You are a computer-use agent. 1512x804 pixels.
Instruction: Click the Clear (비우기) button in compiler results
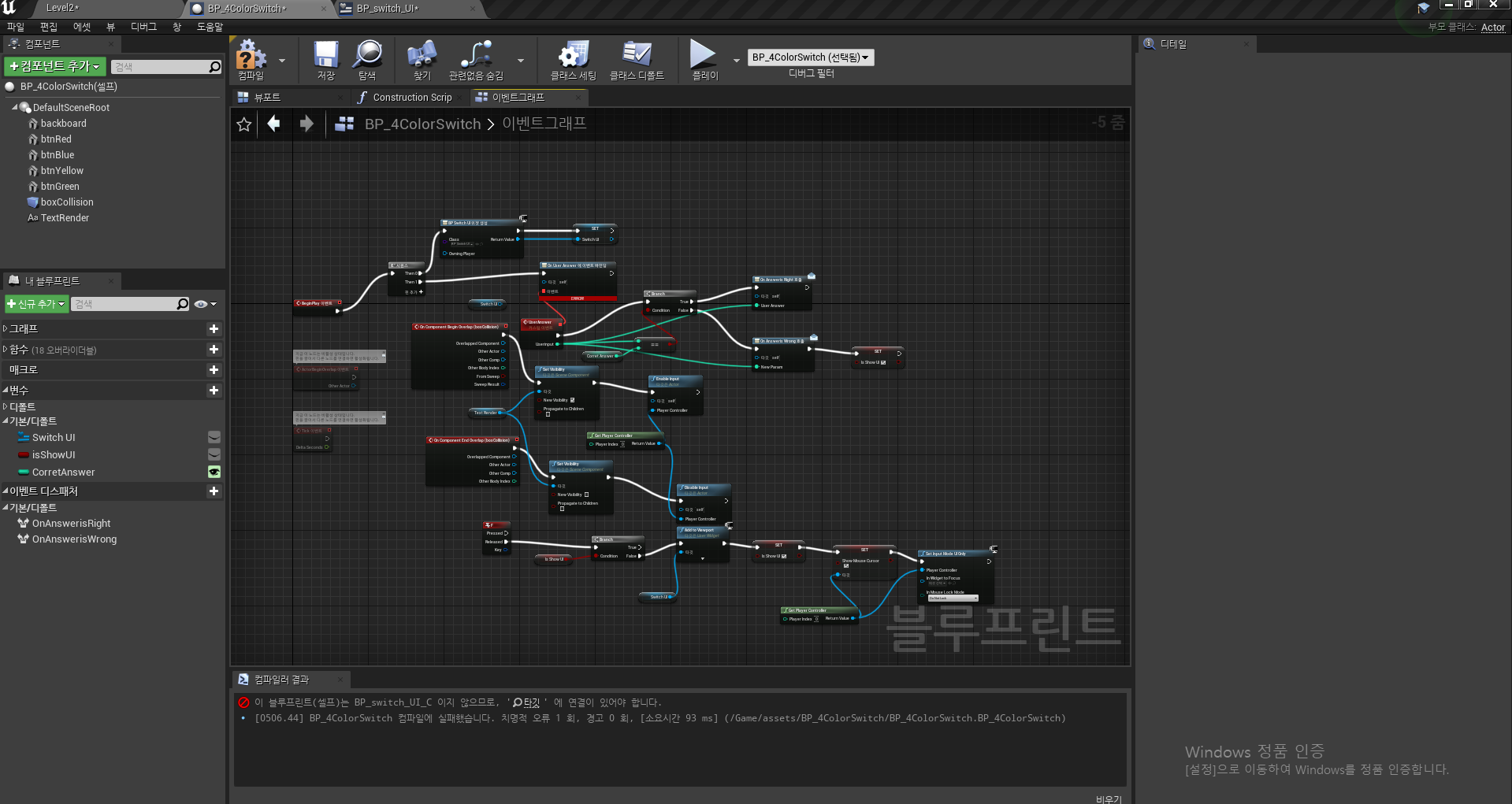(x=1109, y=798)
